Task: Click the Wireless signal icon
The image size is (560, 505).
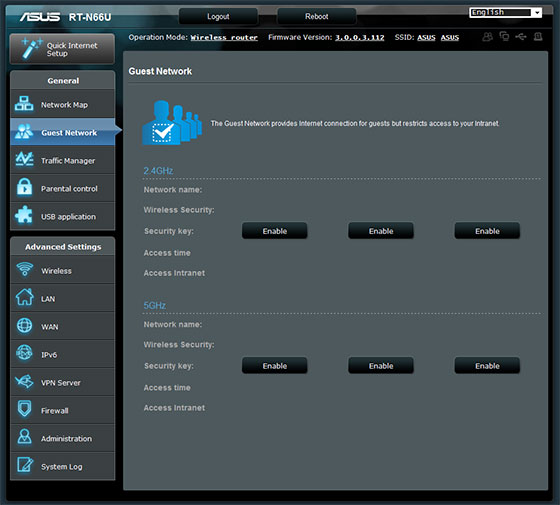Action: (25, 270)
